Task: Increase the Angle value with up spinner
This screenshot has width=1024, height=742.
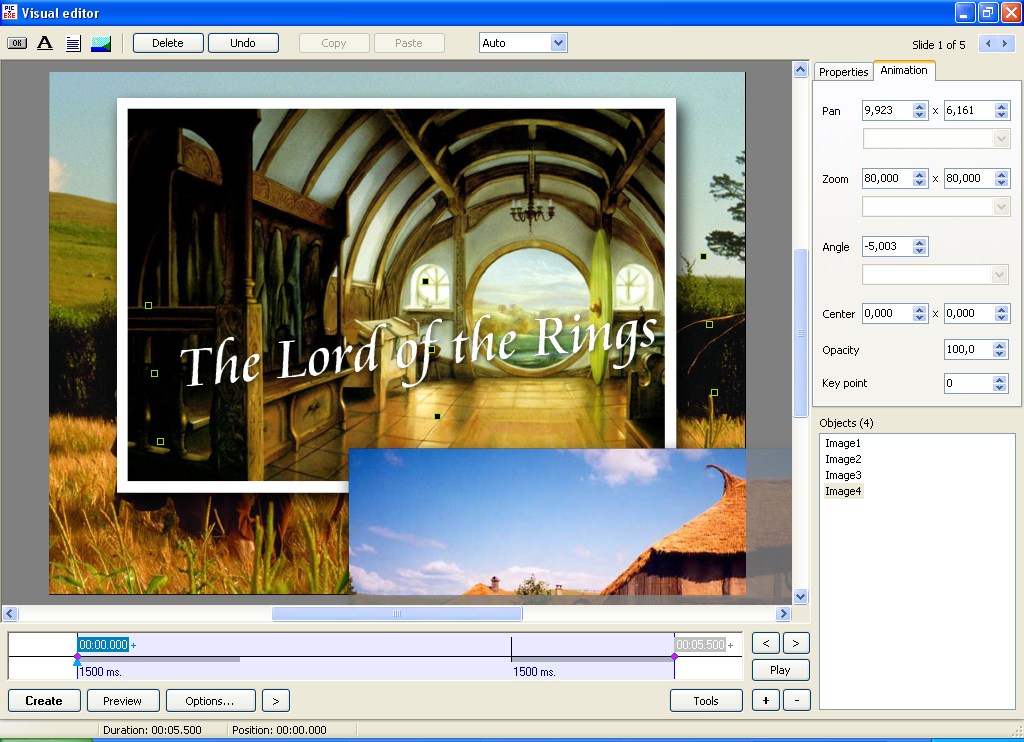Action: (920, 242)
